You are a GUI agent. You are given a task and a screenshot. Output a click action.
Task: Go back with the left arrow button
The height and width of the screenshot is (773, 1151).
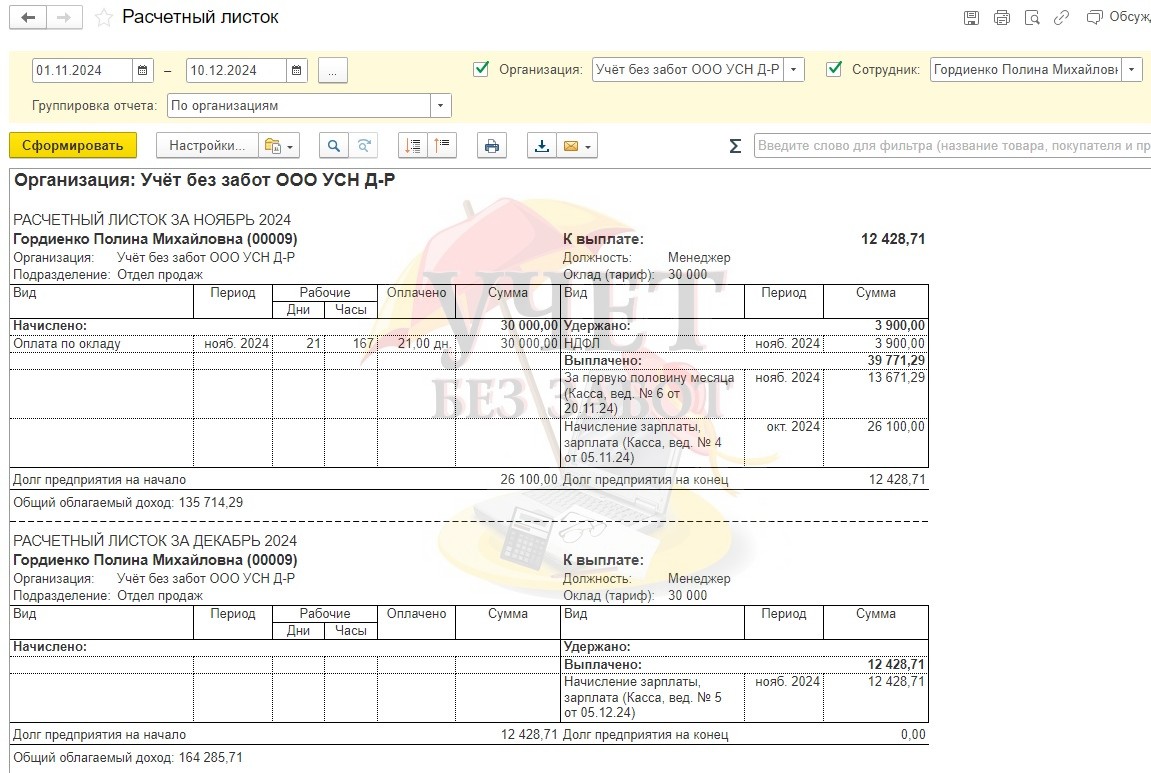[x=28, y=18]
